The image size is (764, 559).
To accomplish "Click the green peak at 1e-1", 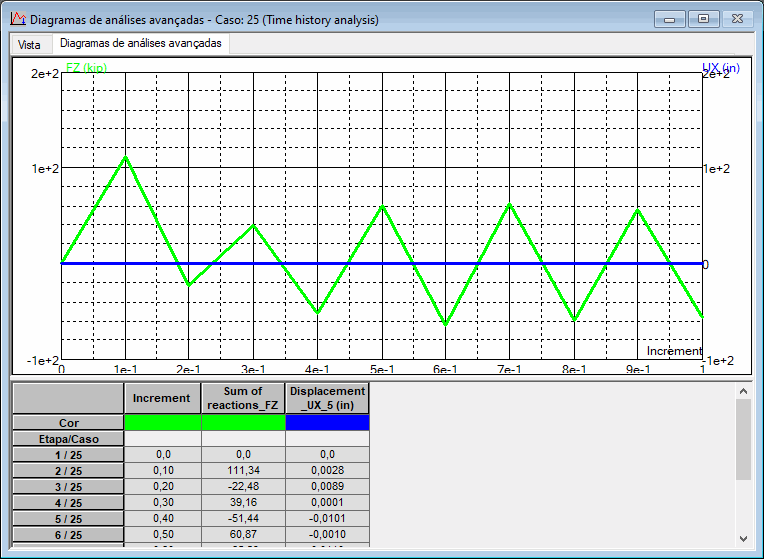I will click(x=126, y=157).
